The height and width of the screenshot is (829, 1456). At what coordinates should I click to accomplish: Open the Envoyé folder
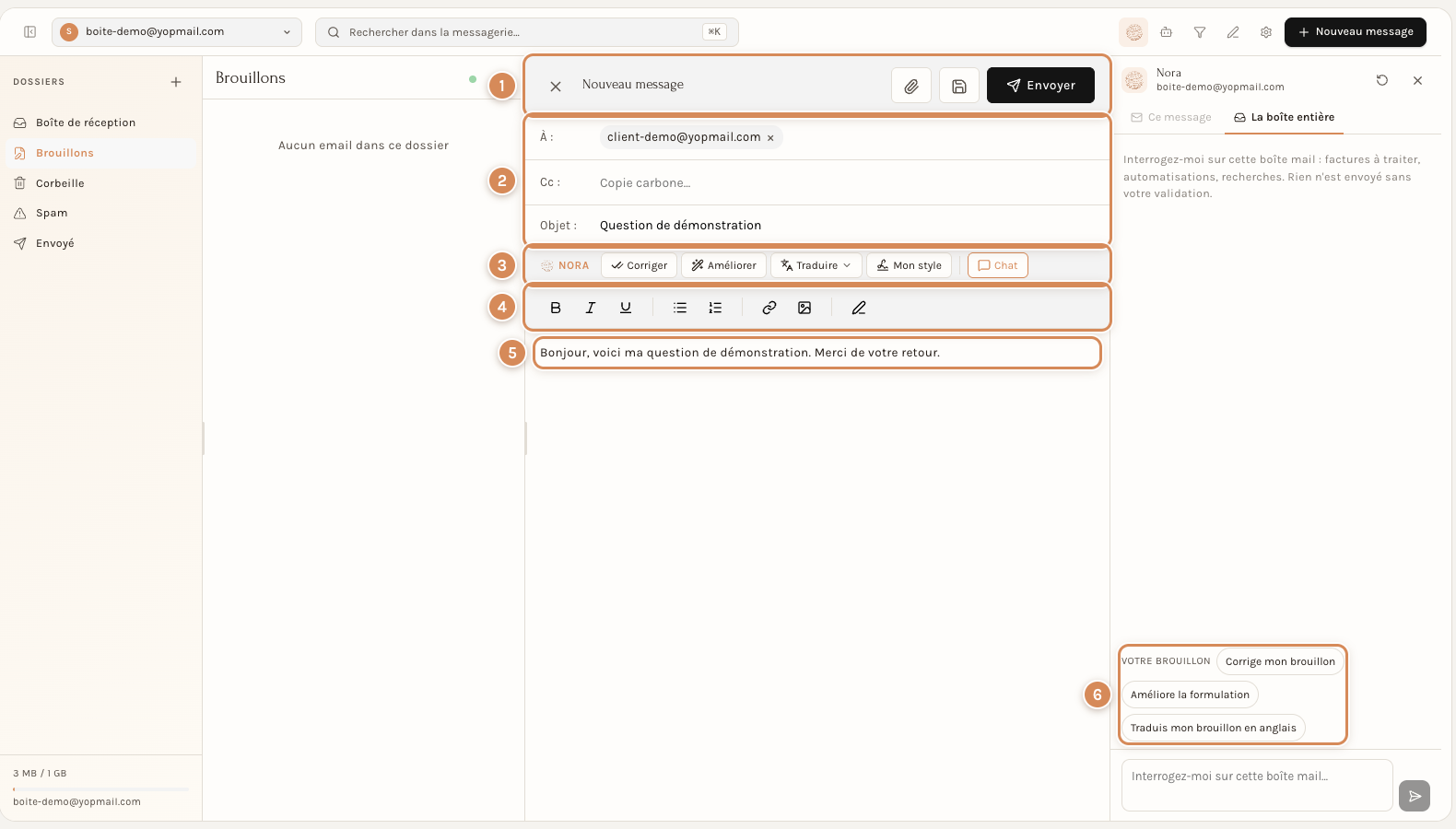(x=101, y=243)
